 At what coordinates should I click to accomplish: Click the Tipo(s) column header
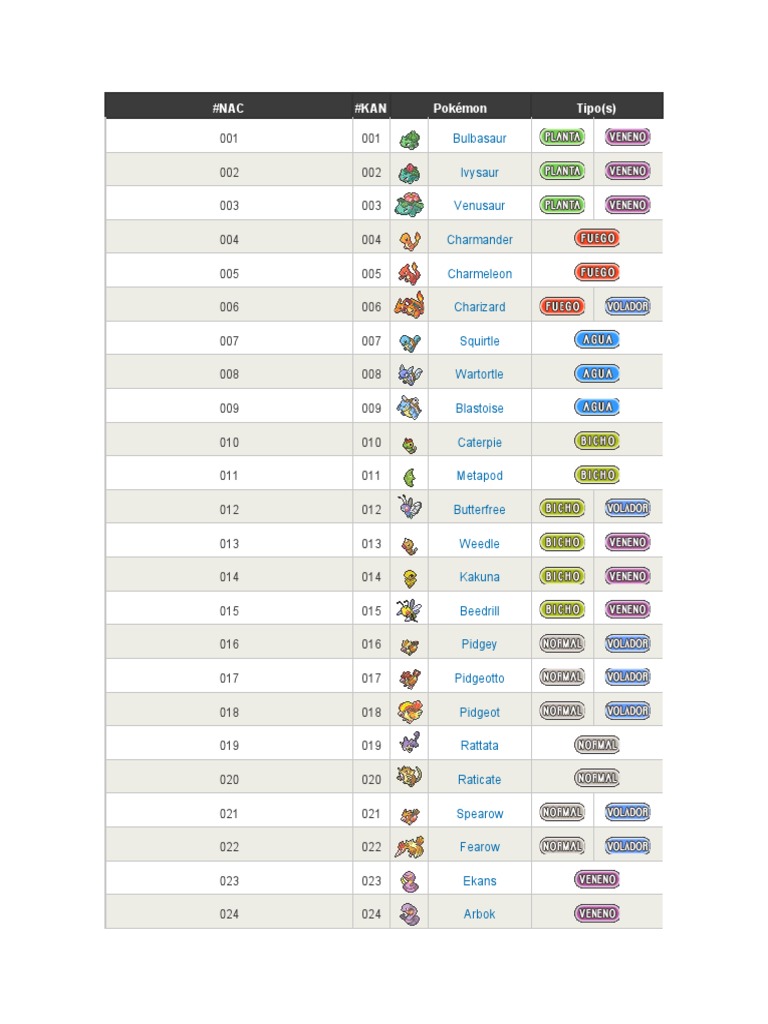coord(596,108)
